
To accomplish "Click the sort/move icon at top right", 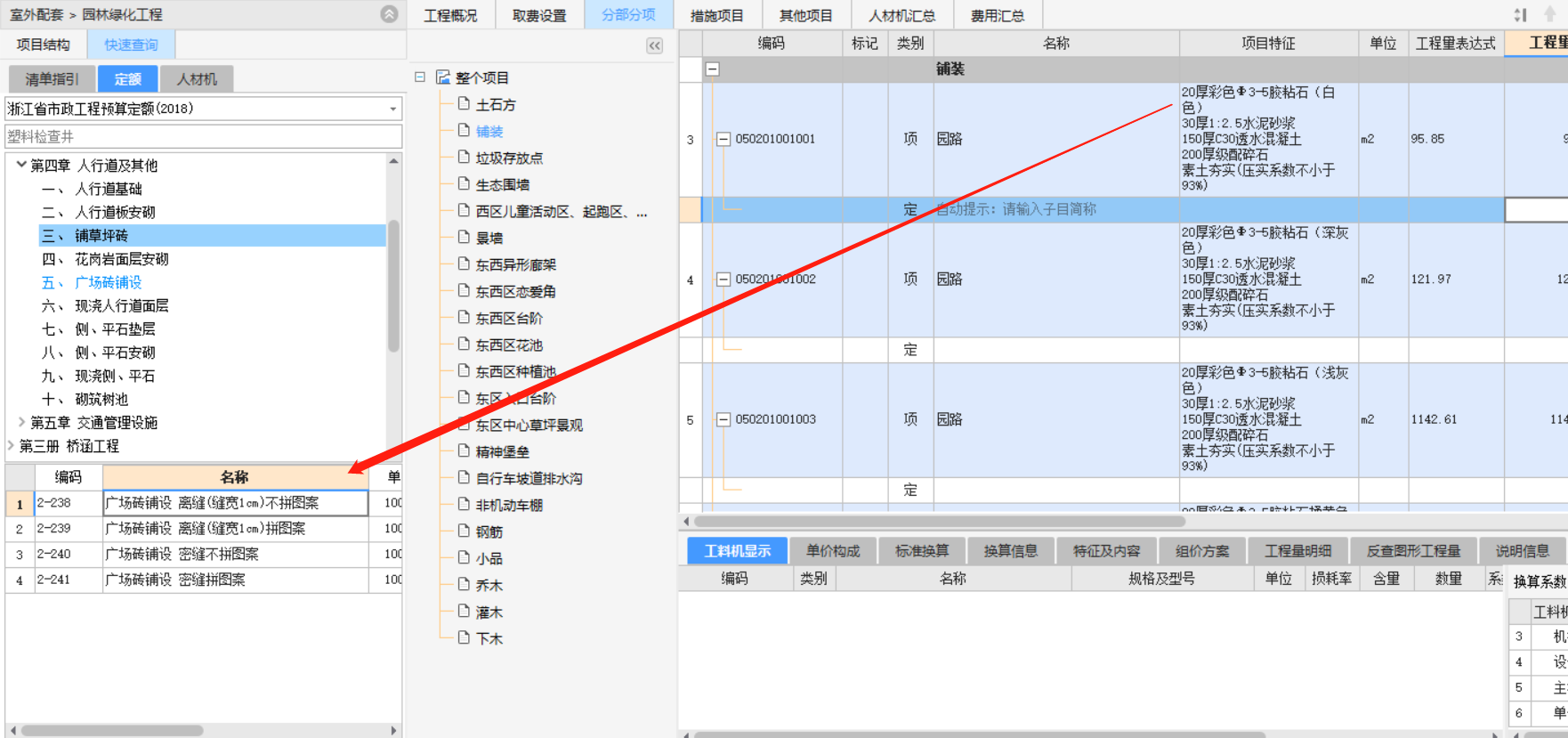I will [1520, 15].
